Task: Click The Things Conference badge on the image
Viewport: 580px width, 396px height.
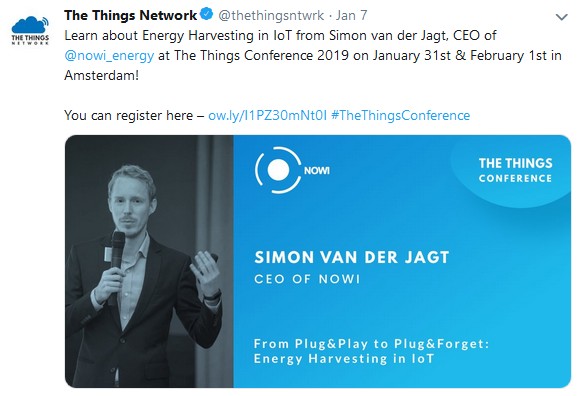Action: [515, 170]
